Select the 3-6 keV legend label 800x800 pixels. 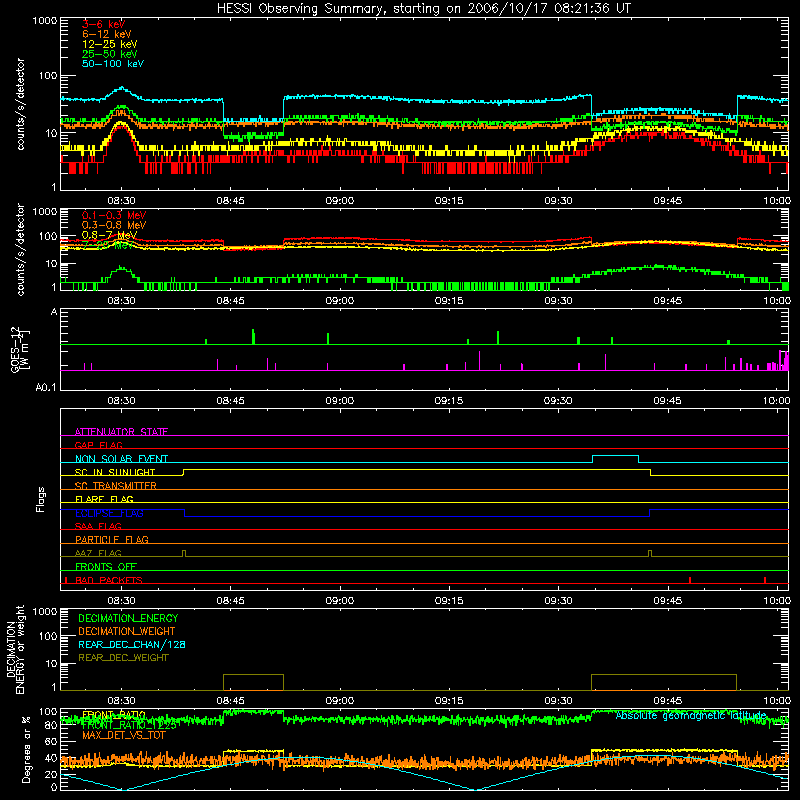coord(104,24)
